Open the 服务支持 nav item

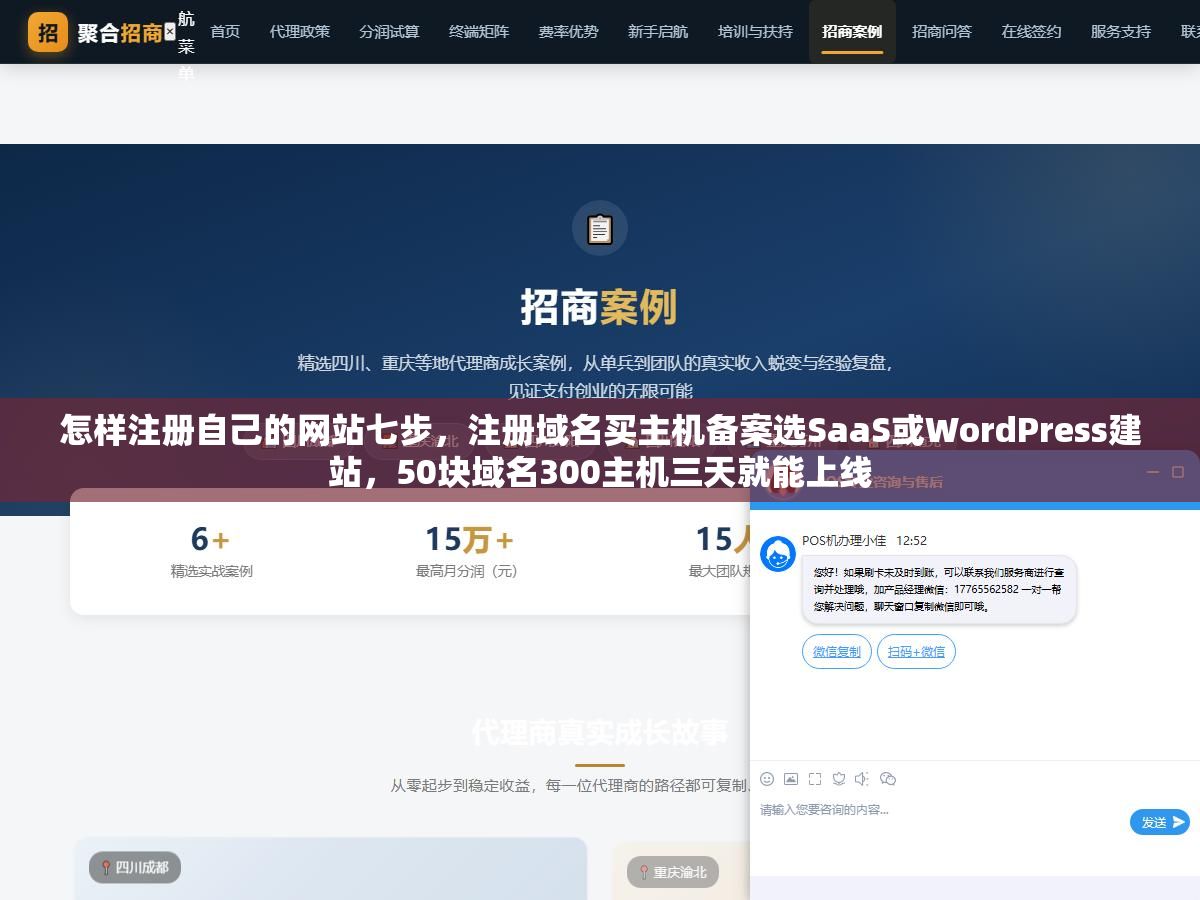tap(1121, 32)
